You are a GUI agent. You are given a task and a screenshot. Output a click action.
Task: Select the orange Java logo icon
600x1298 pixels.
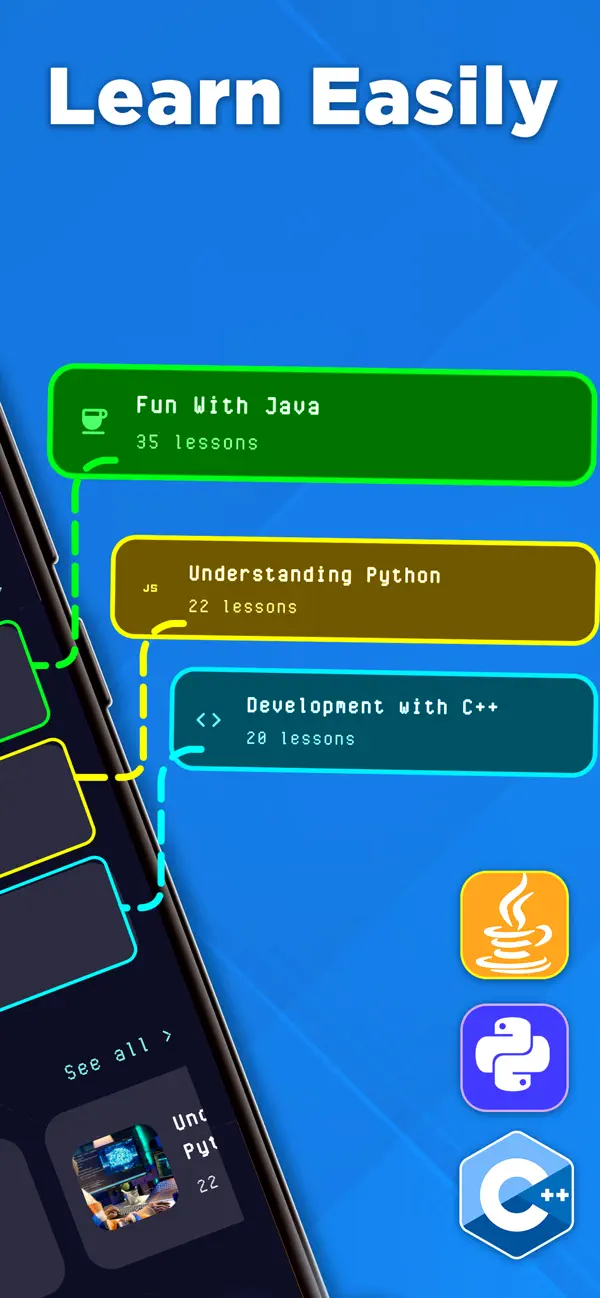(514, 925)
